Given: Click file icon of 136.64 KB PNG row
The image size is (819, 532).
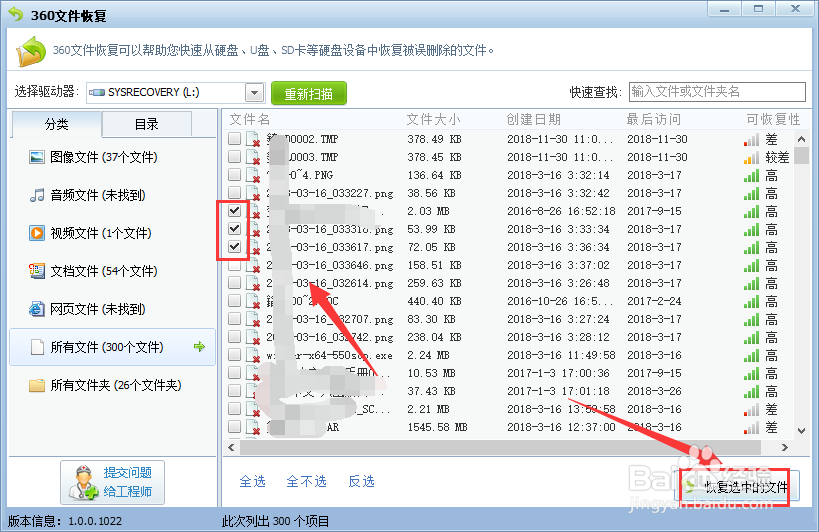Looking at the screenshot, I should click(253, 175).
